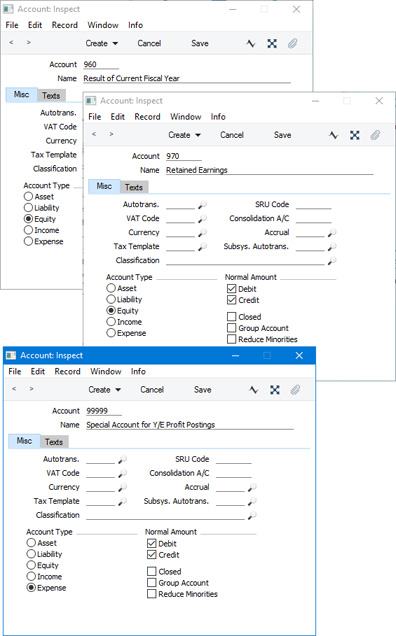
Task: Click the paperclip icon in the 970 window
Action: point(375,135)
